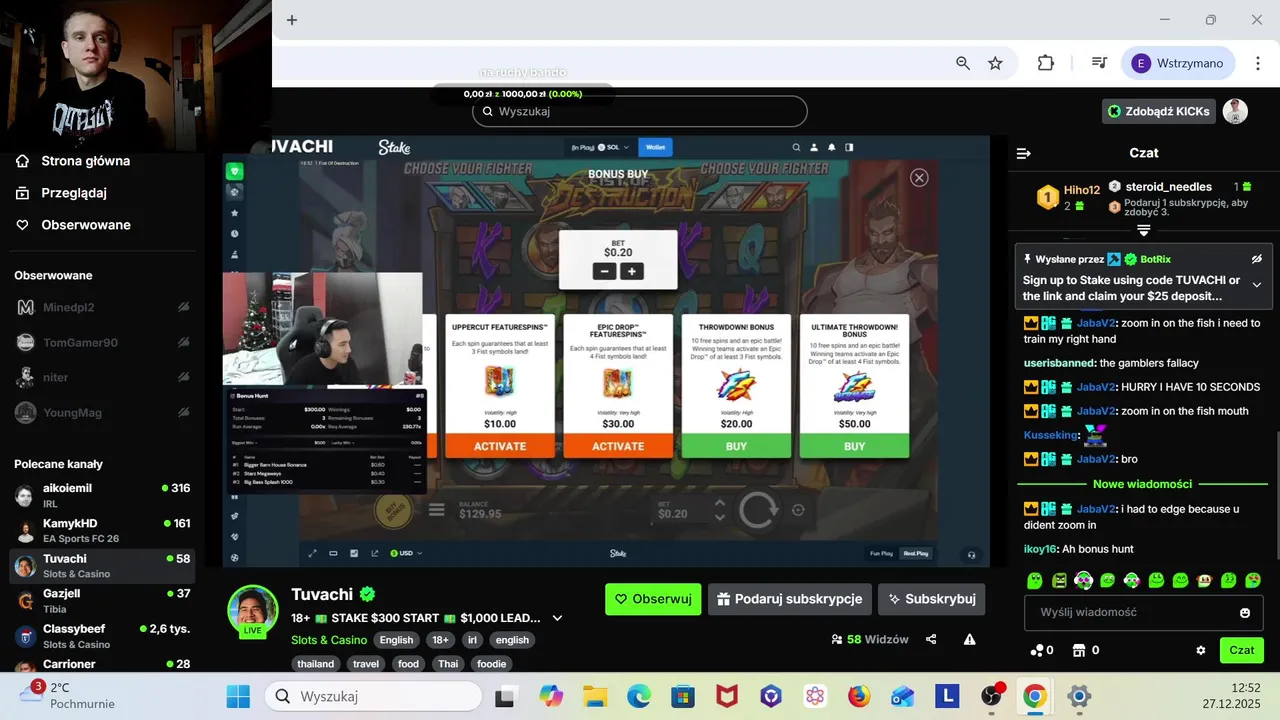Open the emoji picker in chat input
1280x720 pixels.
pyautogui.click(x=1245, y=613)
